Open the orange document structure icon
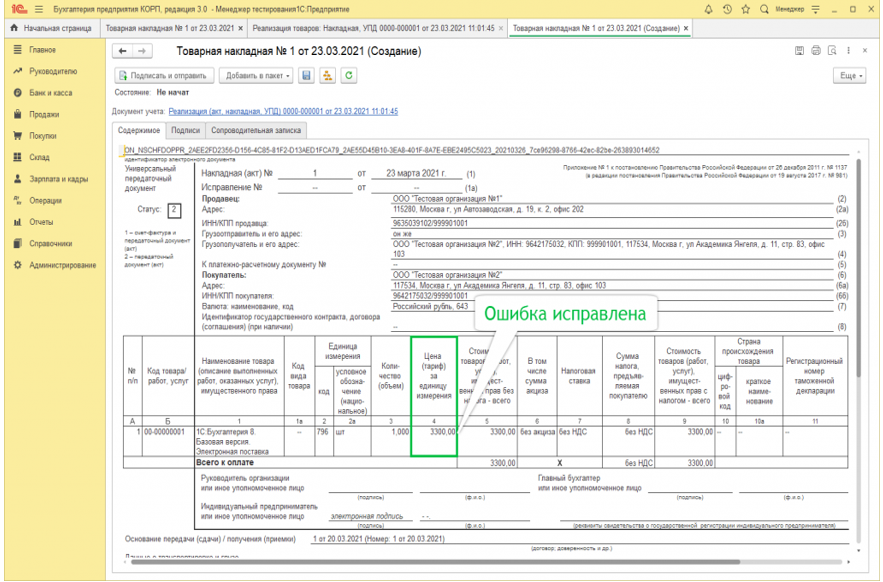This screenshot has height=582, width=883. click(x=327, y=75)
